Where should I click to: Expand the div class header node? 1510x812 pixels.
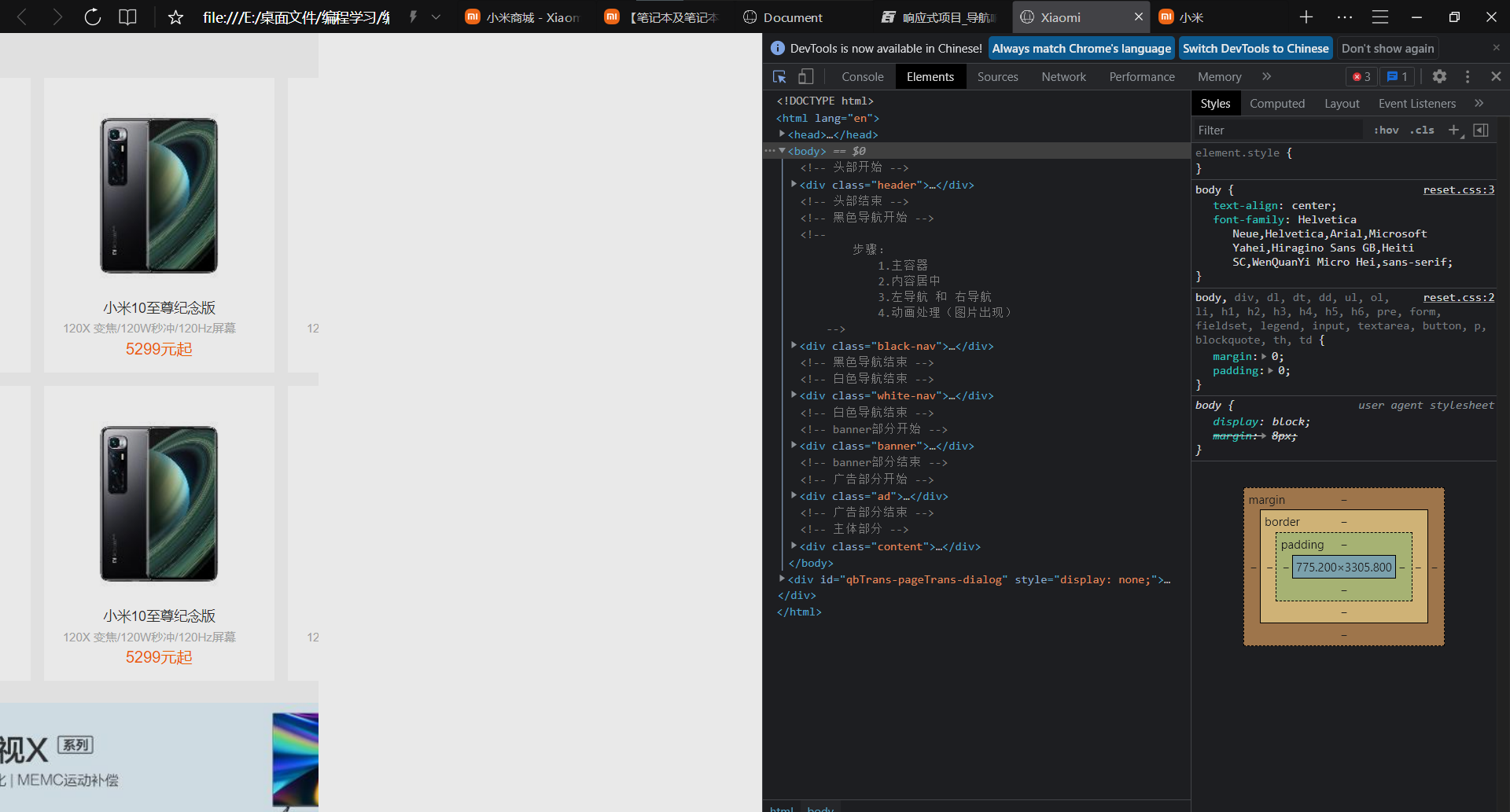[x=794, y=184]
